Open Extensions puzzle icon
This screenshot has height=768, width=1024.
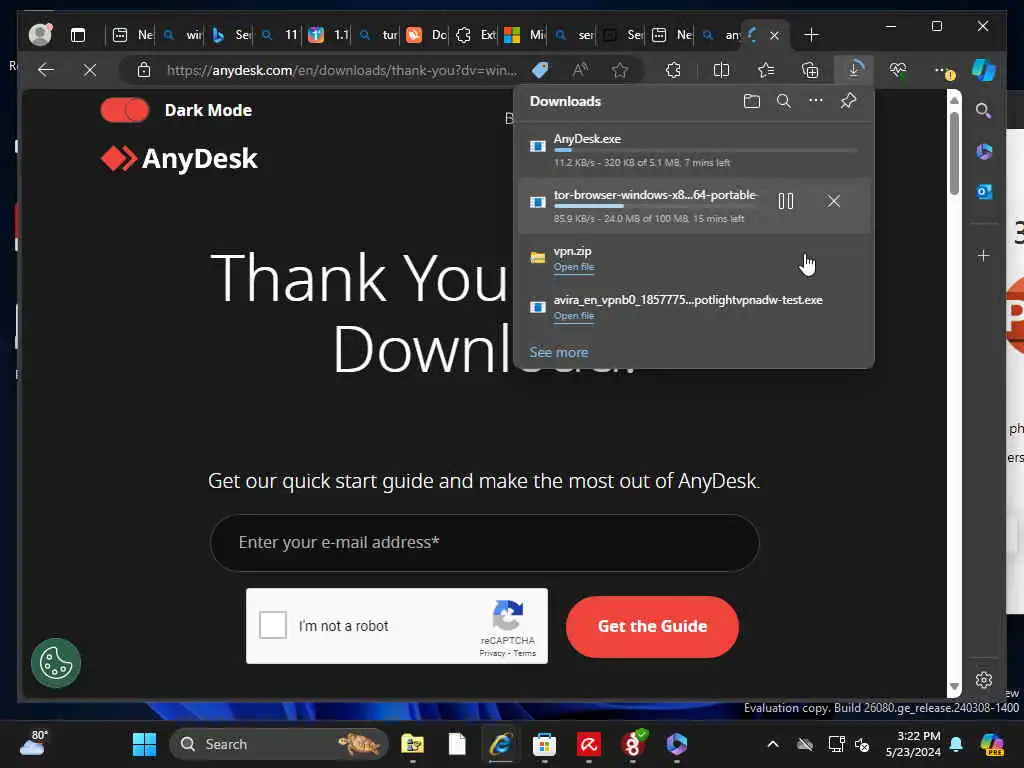click(x=673, y=70)
